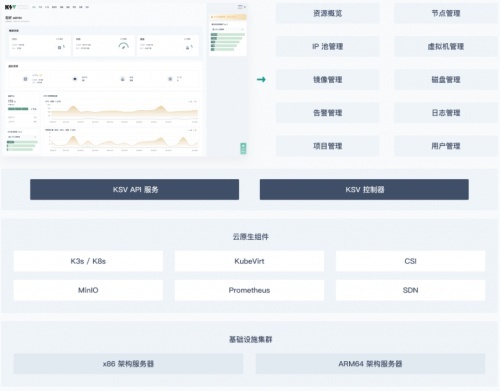Click the 基础设施集群 section heading
Viewport: 500px width, 391px height.
250,339
